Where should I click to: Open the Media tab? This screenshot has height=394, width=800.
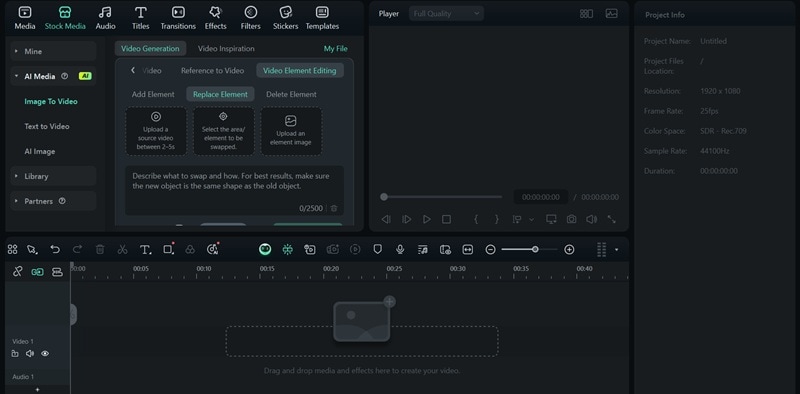pos(24,18)
